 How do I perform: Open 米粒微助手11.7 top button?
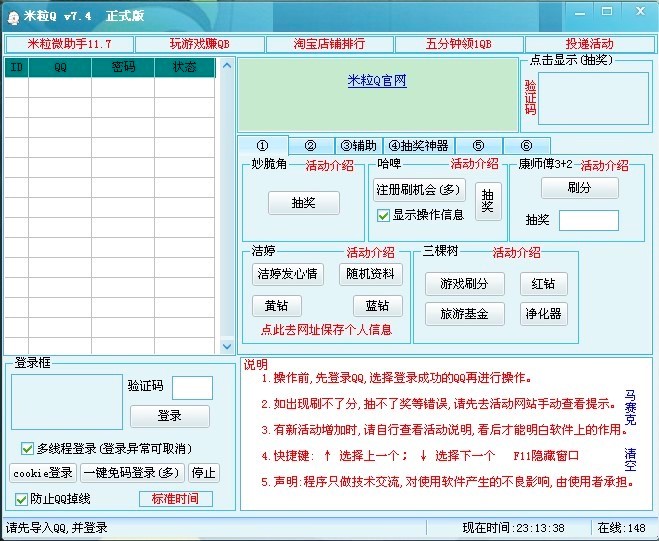click(x=69, y=44)
